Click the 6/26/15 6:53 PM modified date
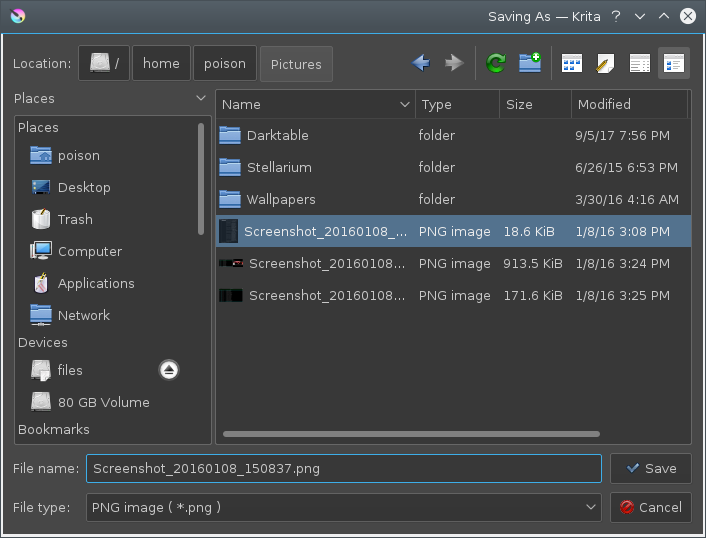 pos(626,167)
